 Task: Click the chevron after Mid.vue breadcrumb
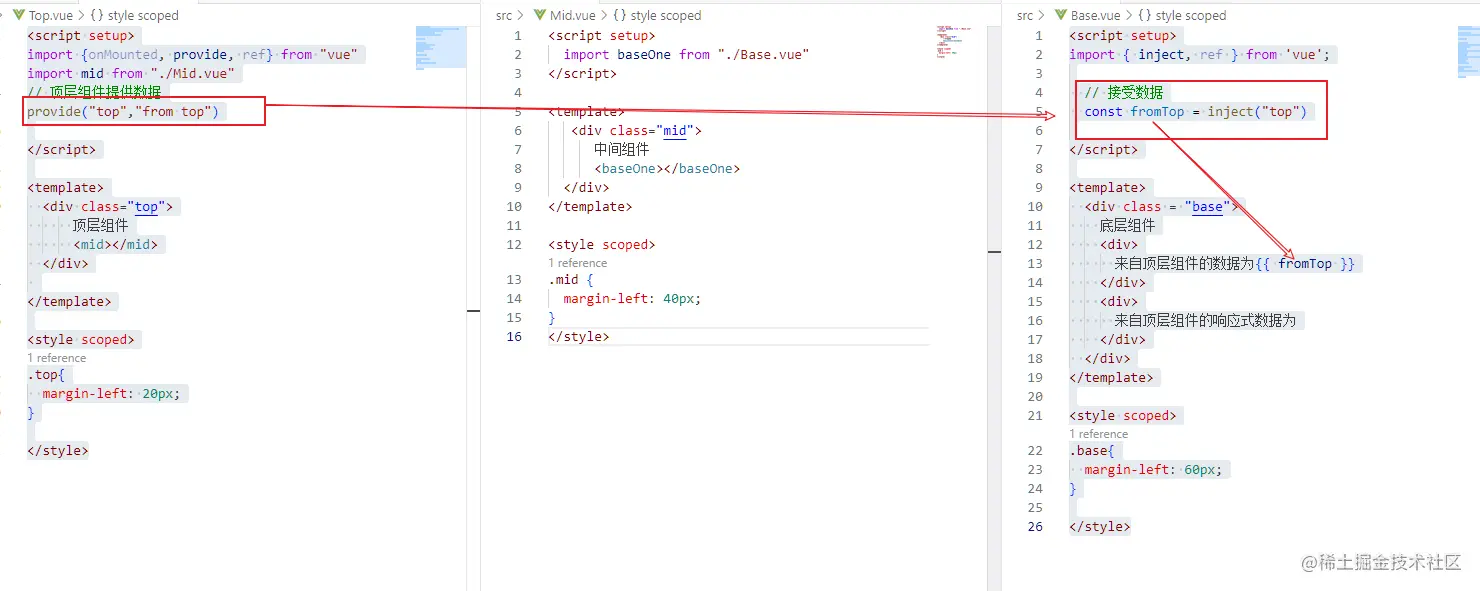click(x=603, y=15)
